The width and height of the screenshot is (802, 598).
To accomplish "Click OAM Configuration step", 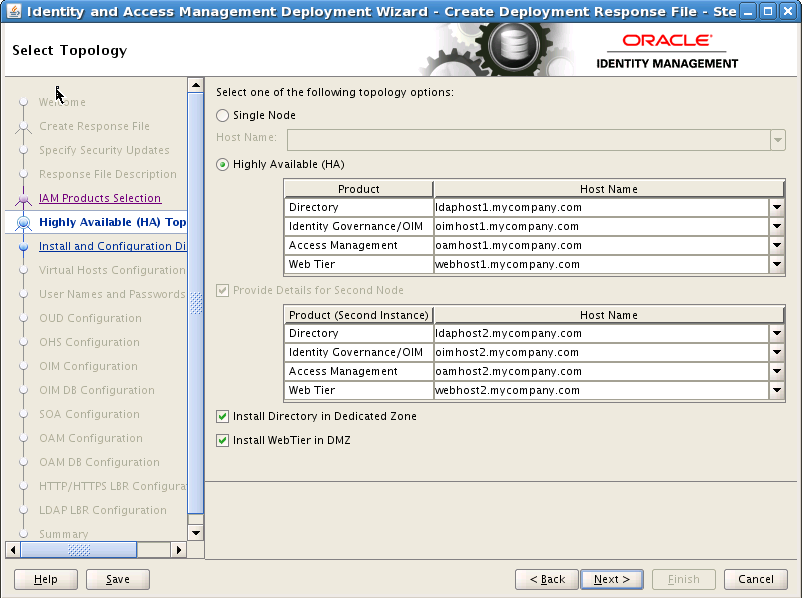I will [91, 439].
